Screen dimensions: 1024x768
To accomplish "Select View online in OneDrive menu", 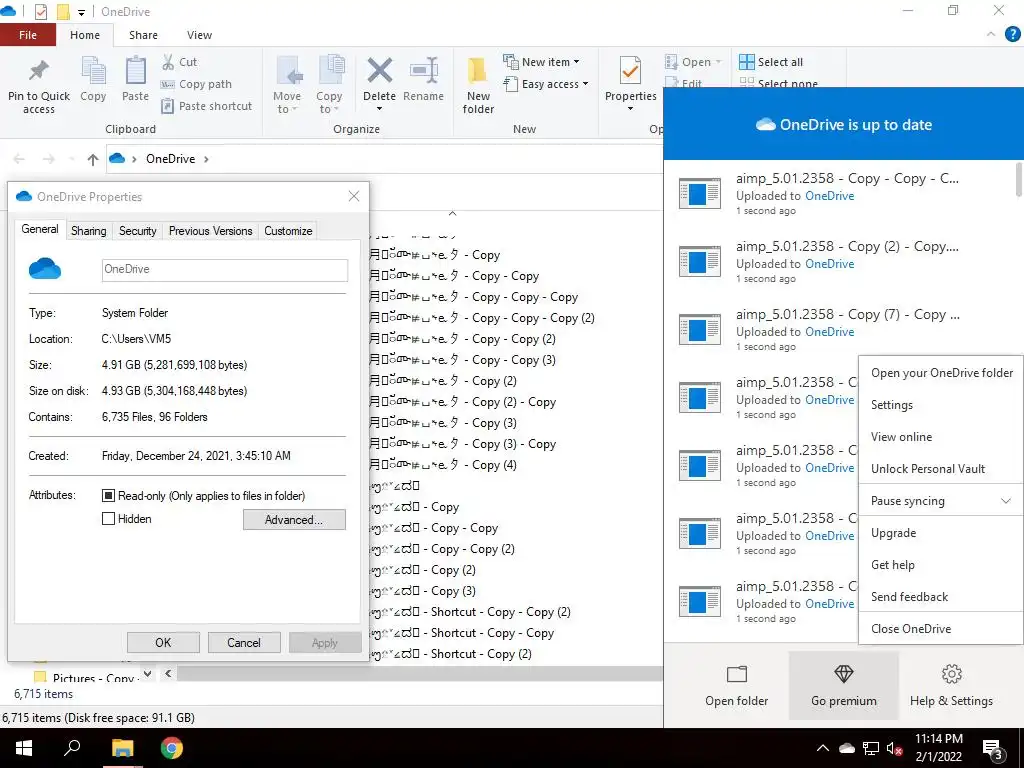I will coord(941,437).
